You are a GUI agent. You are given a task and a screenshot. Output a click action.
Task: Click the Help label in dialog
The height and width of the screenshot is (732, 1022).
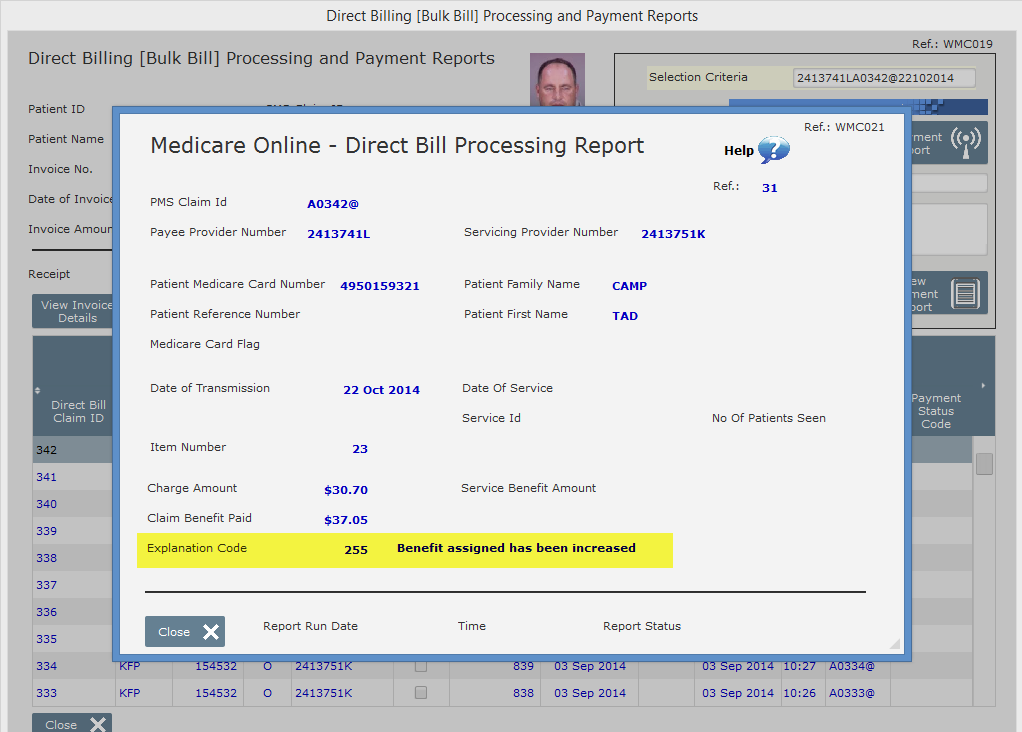738,151
